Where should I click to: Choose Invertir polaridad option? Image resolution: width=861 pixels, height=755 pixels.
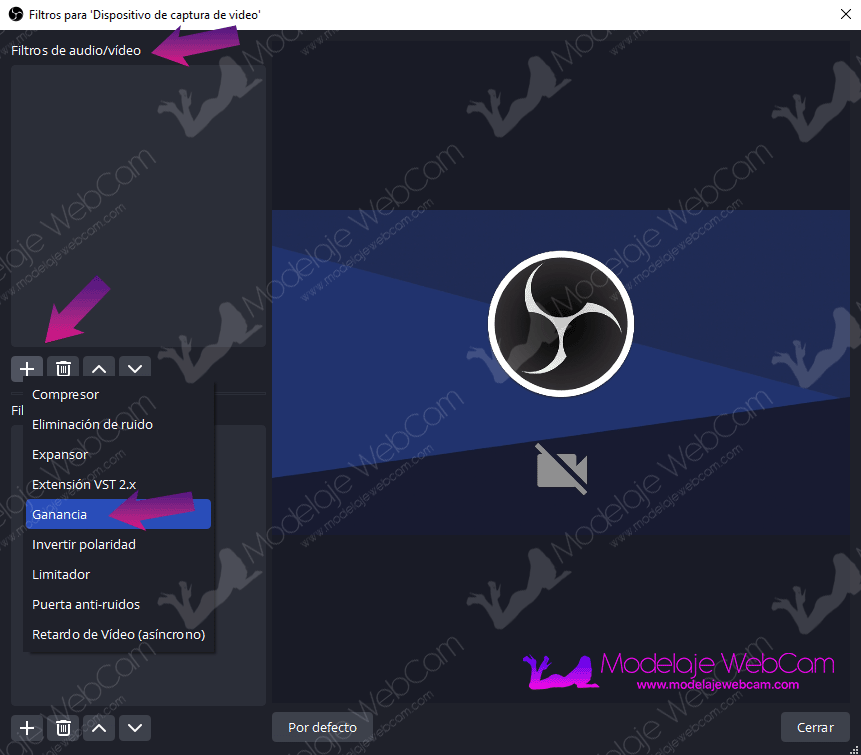[119, 544]
